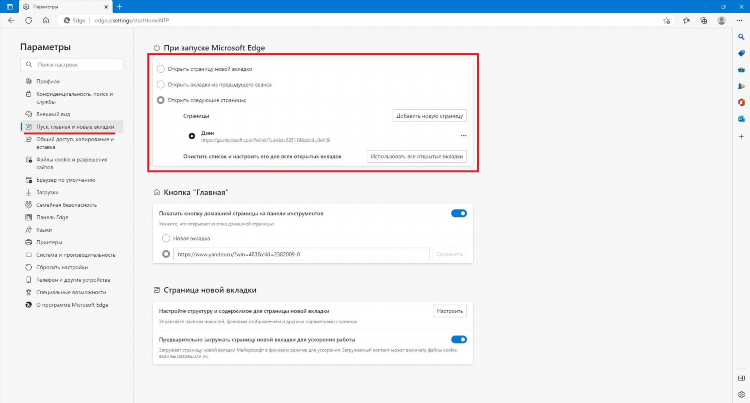The width and height of the screenshot is (750, 403).
Task: Select the custom URL radio for Home button
Action: coord(166,254)
